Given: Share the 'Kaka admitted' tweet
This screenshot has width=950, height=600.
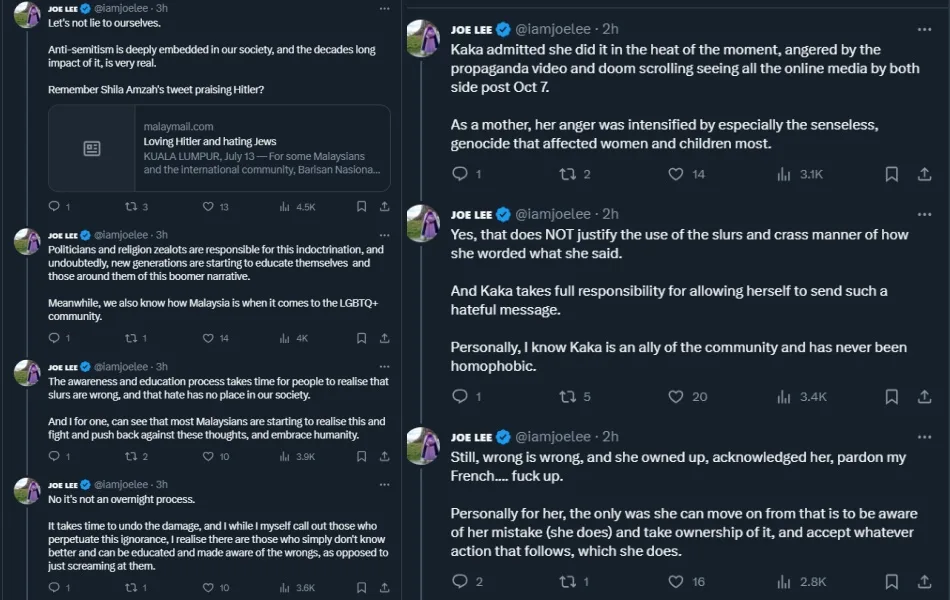Looking at the screenshot, I should click(925, 174).
